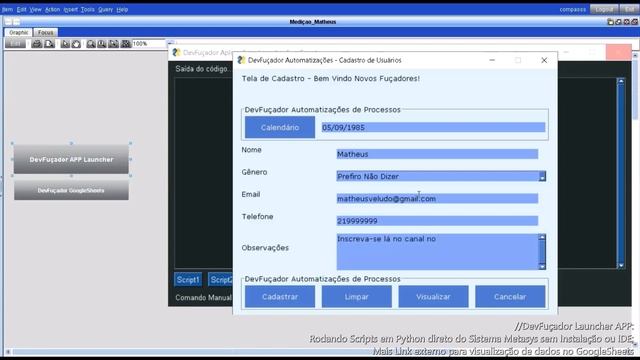Image resolution: width=640 pixels, height=360 pixels.
Task: Click the Print icon in toolbar
Action: coord(37,44)
